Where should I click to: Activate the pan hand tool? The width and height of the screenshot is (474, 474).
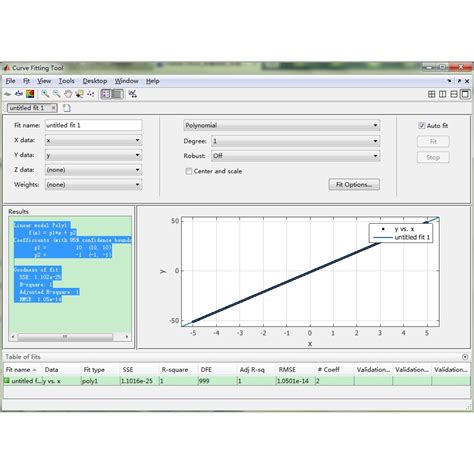[68, 94]
